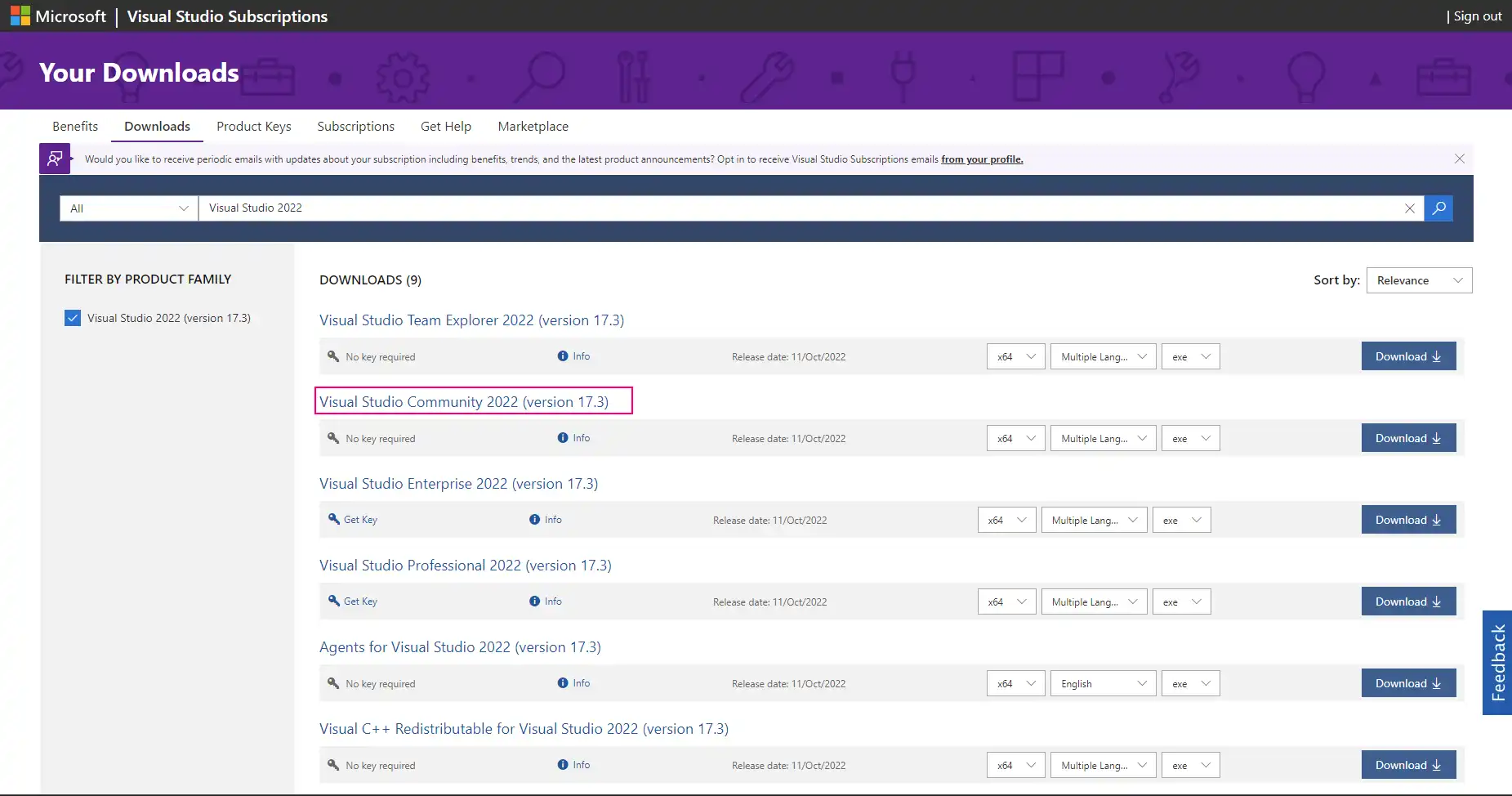This screenshot has height=796, width=1512.
Task: Open Agents for Visual Studio 2022 link
Action: pos(460,646)
